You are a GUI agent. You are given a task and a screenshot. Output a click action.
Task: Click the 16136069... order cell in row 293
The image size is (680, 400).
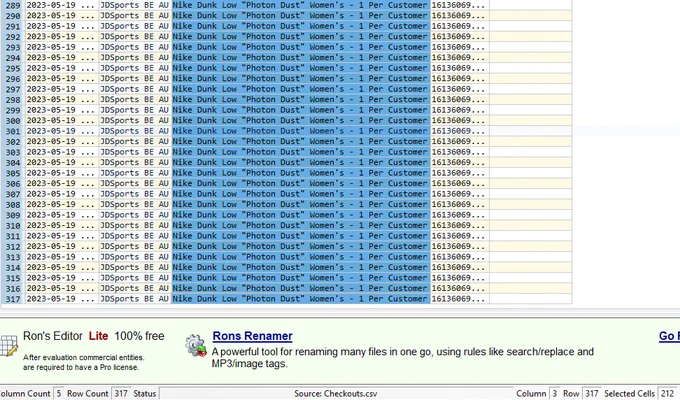pos(460,47)
